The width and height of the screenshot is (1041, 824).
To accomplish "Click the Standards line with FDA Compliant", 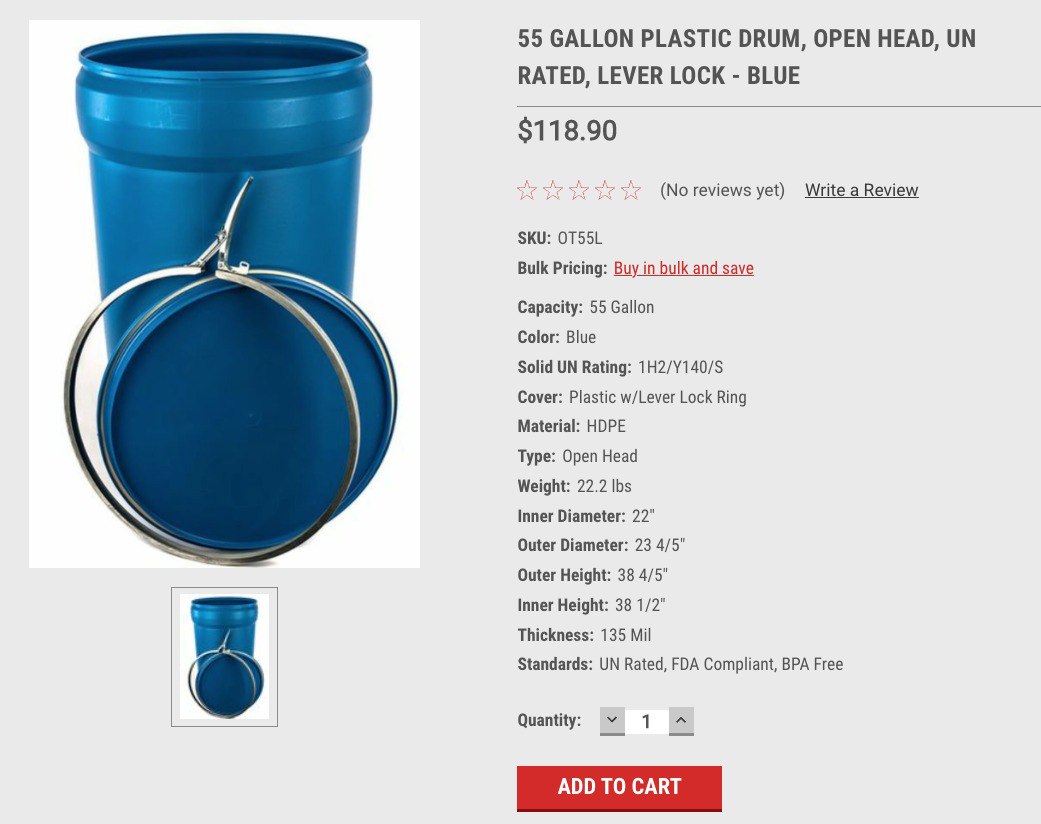I will pyautogui.click(x=681, y=665).
